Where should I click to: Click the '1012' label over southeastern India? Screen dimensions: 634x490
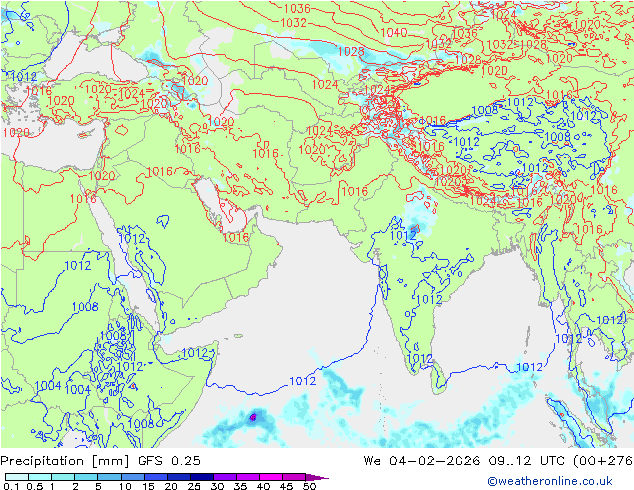point(429,300)
